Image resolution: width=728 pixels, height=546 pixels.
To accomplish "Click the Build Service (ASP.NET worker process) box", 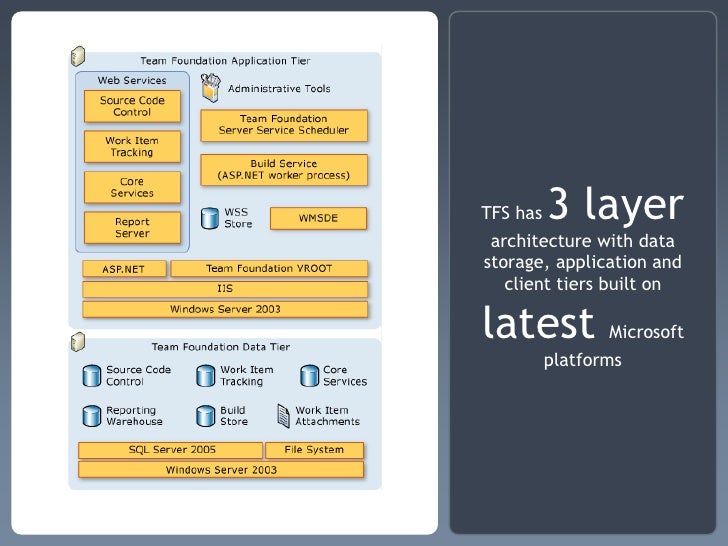I will pos(284,170).
